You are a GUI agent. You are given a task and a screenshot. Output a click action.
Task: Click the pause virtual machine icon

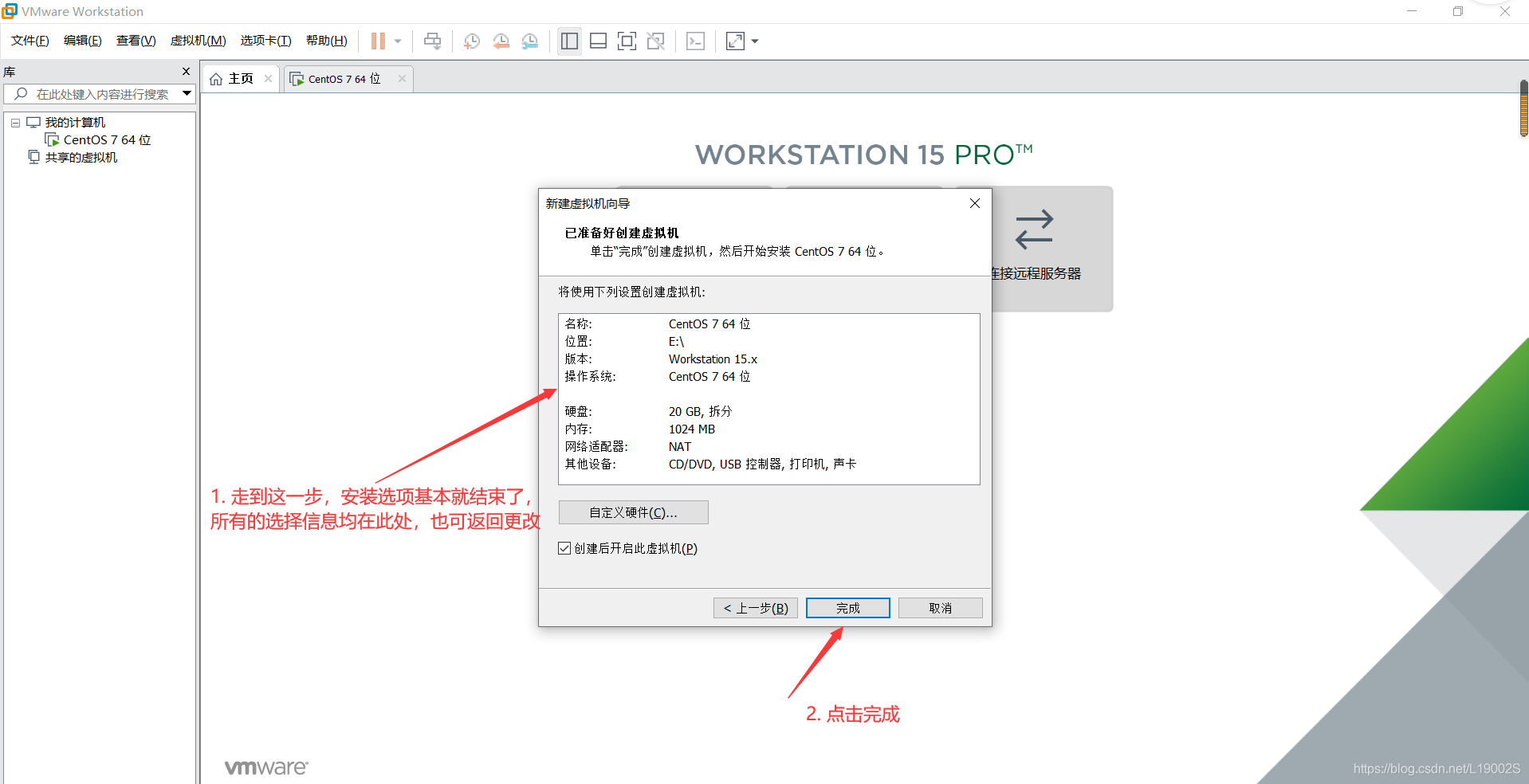click(x=378, y=41)
